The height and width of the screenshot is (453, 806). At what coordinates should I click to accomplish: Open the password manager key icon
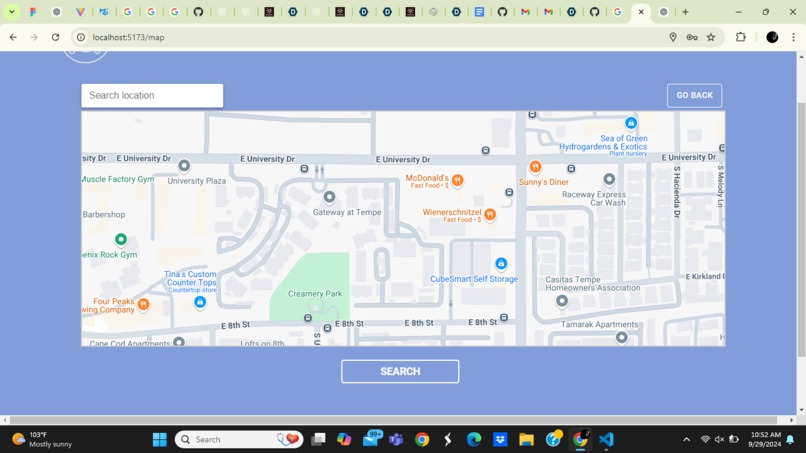click(692, 37)
